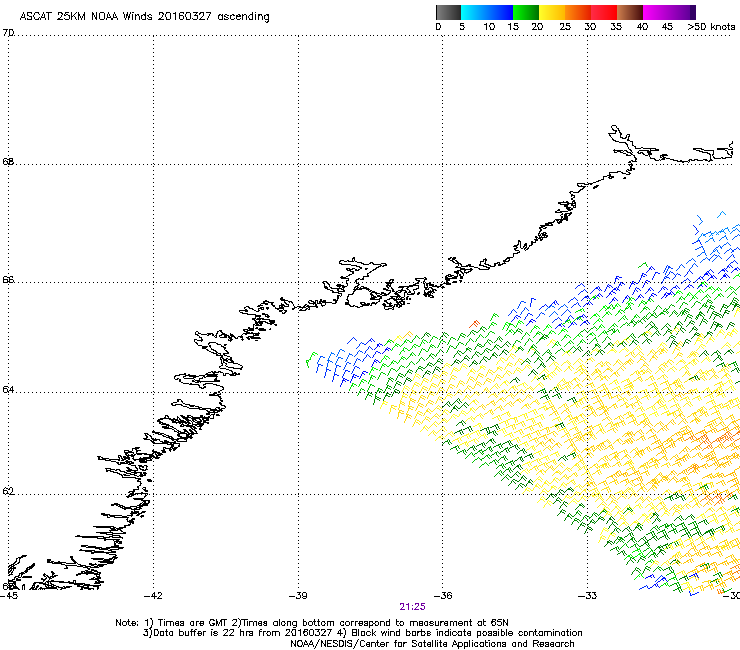
Task: Click the magenta 40-45 knots color segment
Action: pos(656,12)
